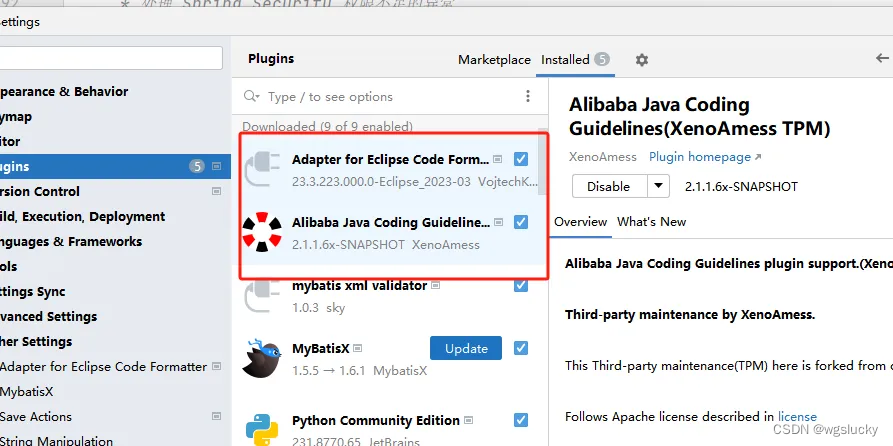Open the Plugin homepage link
The image size is (893, 446).
pyautogui.click(x=705, y=157)
